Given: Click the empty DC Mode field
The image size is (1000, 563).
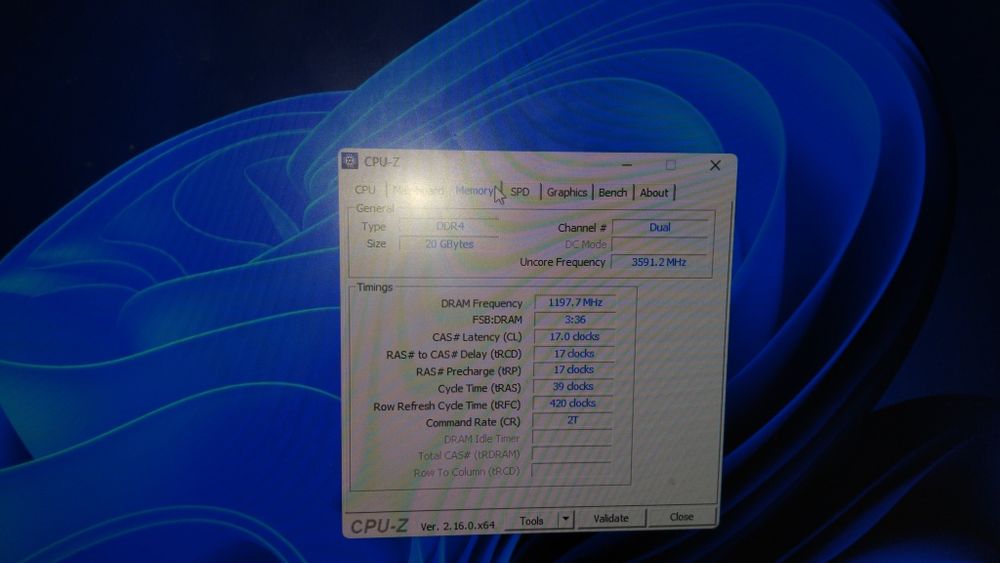Looking at the screenshot, I should [x=660, y=245].
